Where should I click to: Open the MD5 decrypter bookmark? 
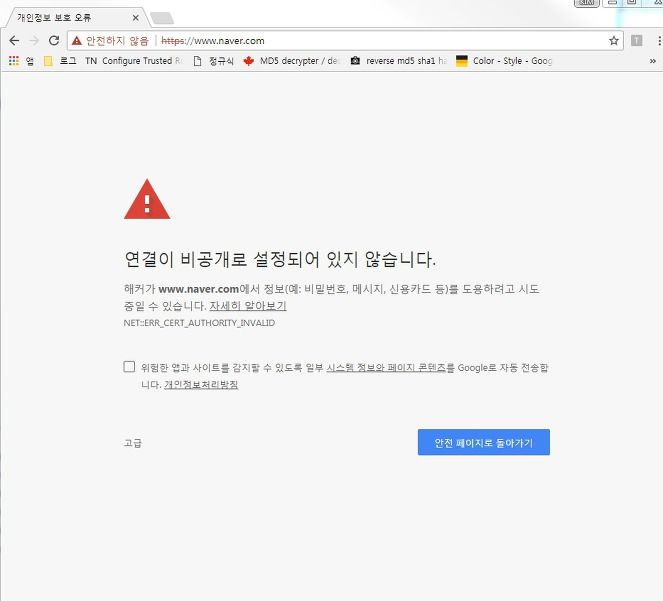click(x=292, y=61)
